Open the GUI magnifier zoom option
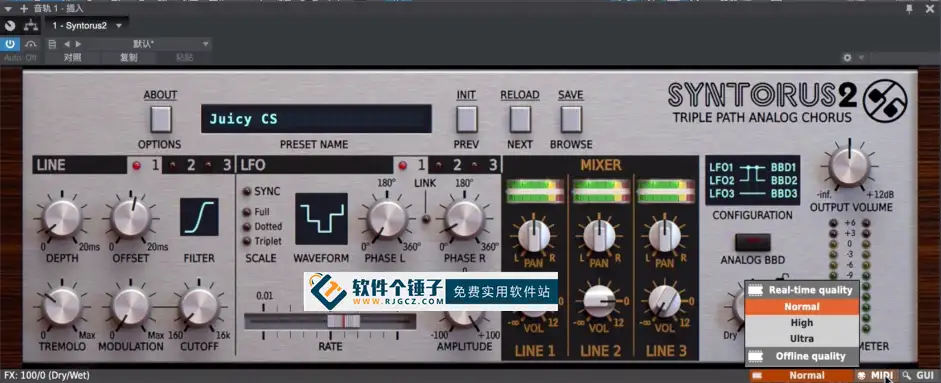This screenshot has height=383, width=941. [x=918, y=376]
